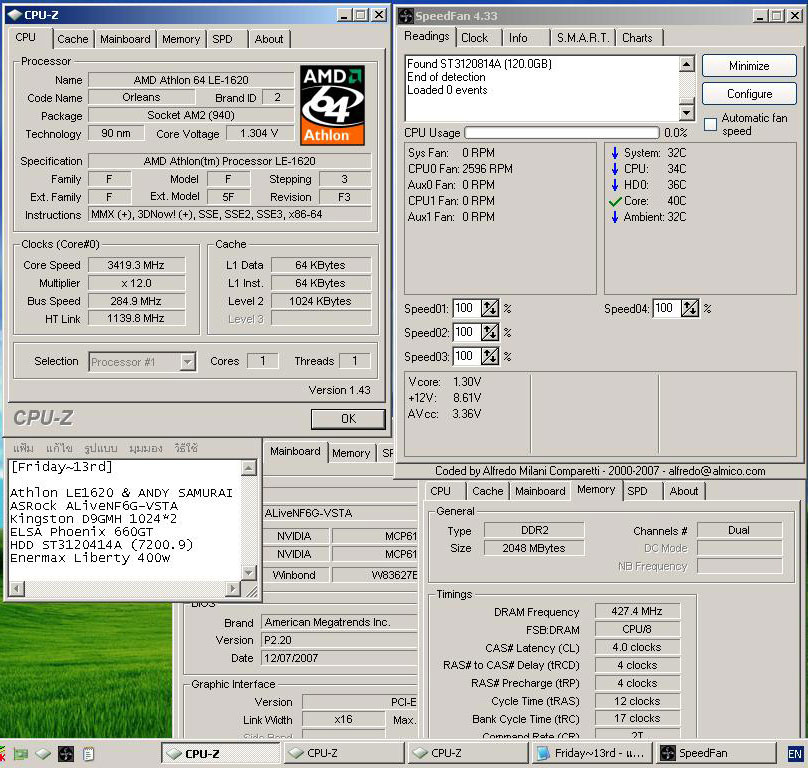Click the CPU0 Fan 2596 RPM reading
Screen dimensions: 808x768
point(461,169)
